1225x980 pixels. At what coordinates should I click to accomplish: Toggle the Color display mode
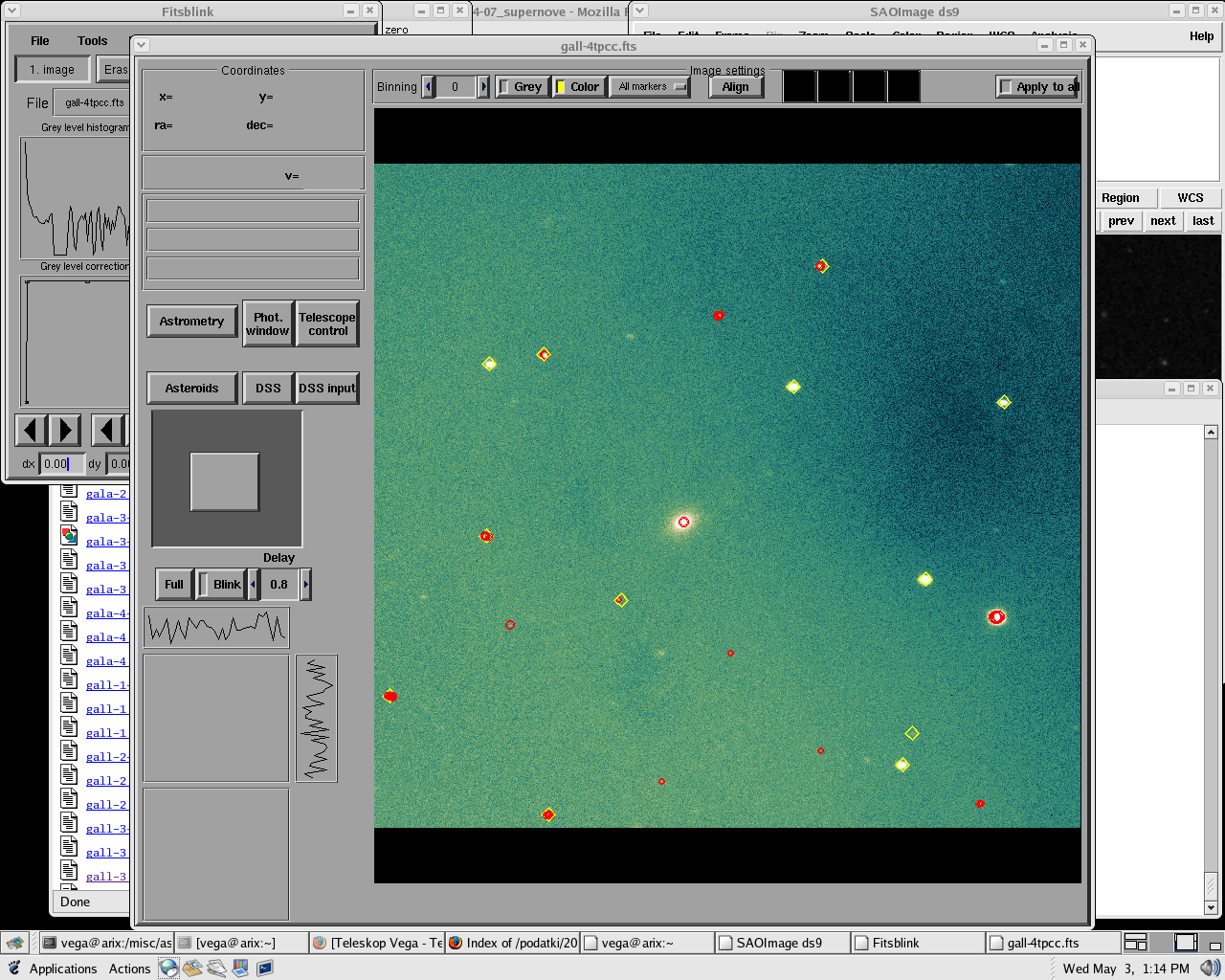[x=578, y=87]
